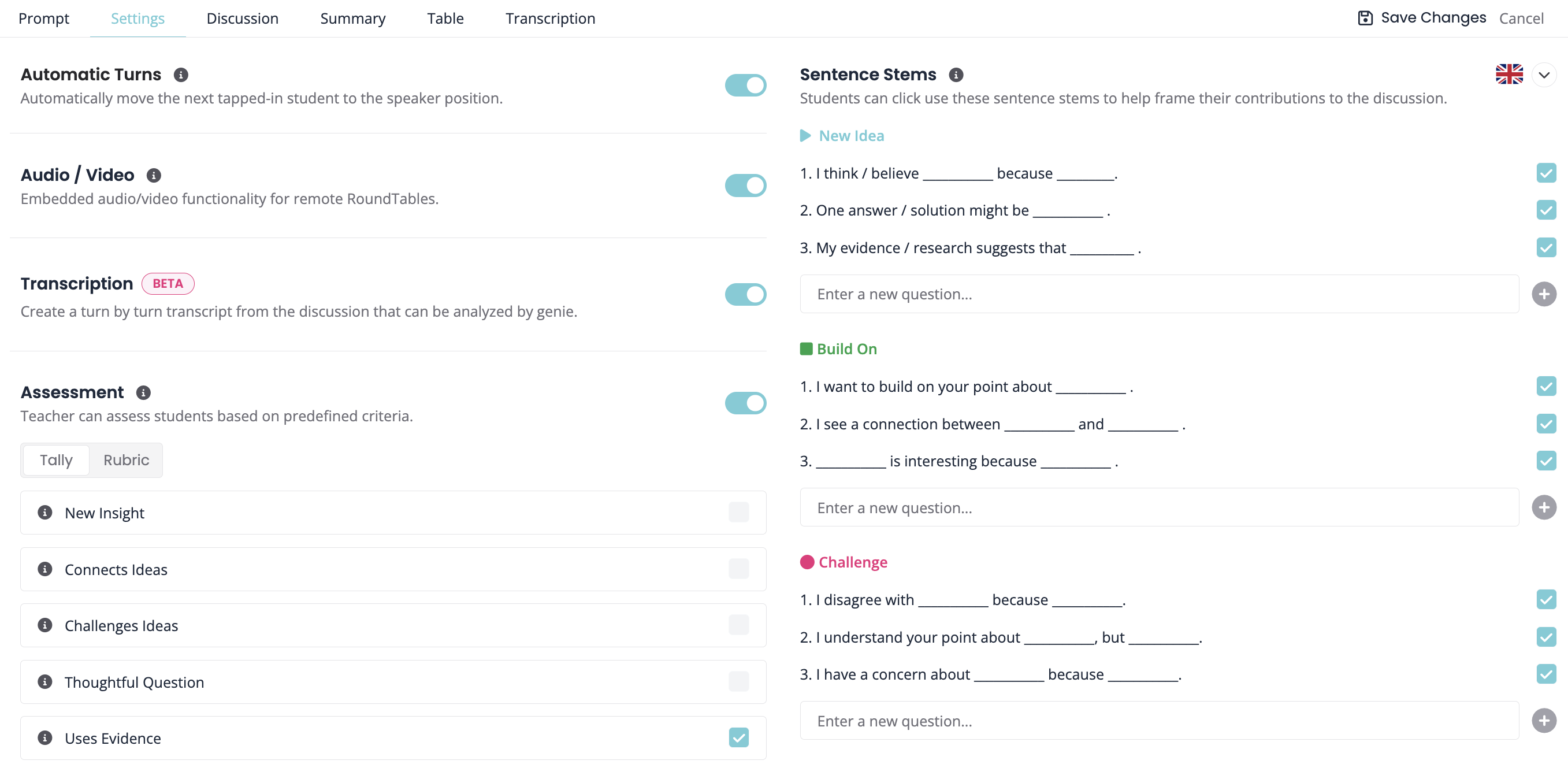The image size is (1568, 764).
Task: Click the info icon beside Thoughtful Question
Action: point(45,682)
